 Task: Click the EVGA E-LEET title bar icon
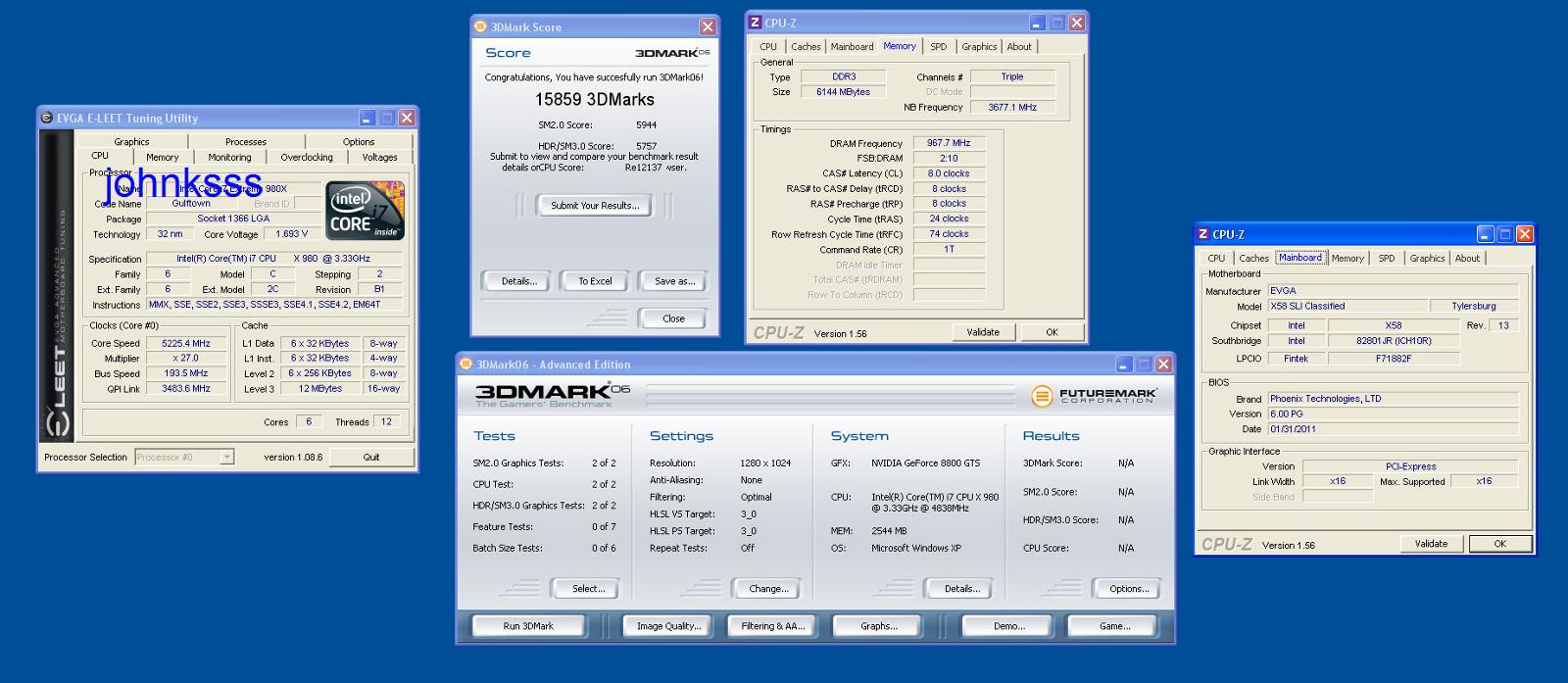tap(47, 118)
